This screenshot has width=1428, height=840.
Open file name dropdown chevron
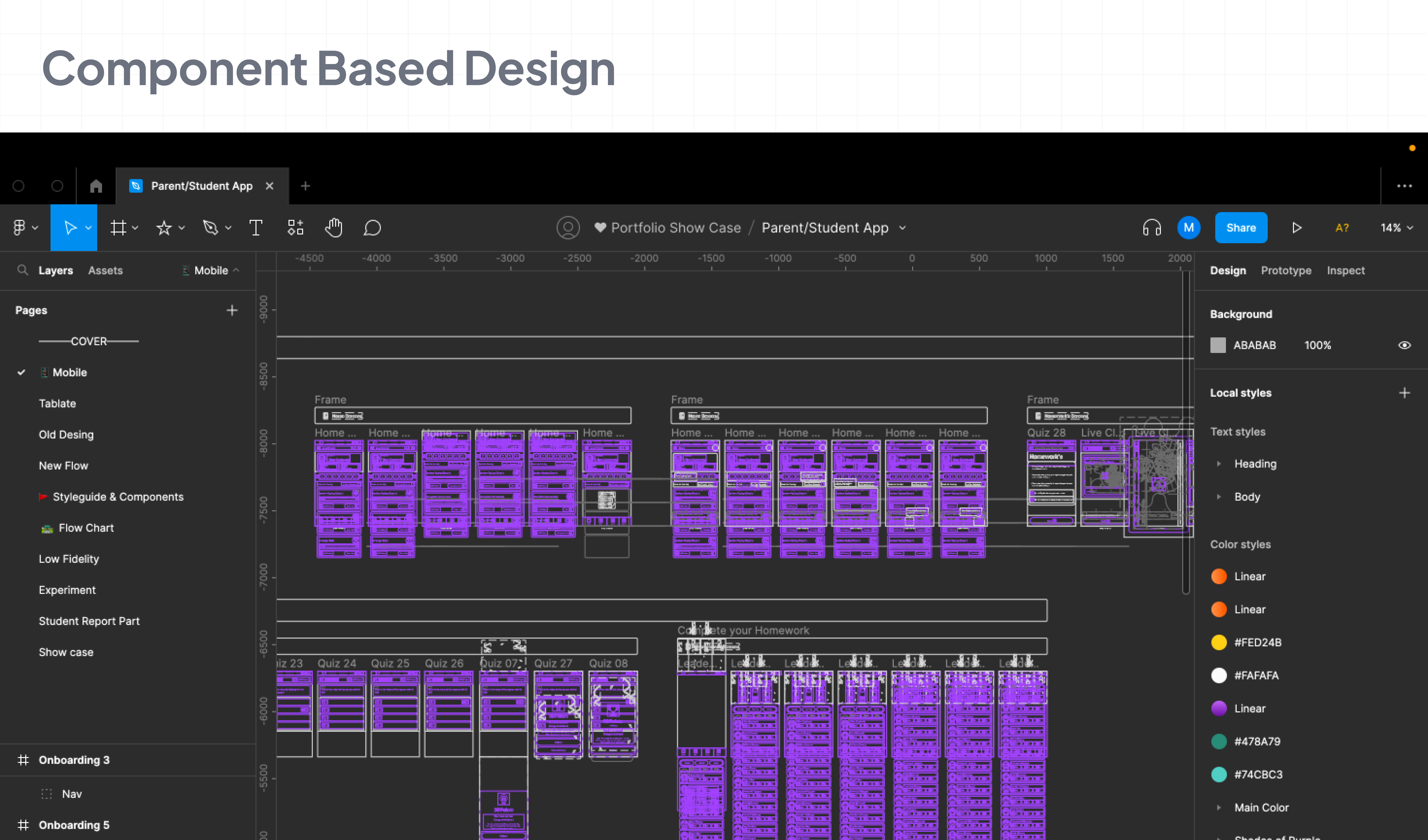point(903,228)
